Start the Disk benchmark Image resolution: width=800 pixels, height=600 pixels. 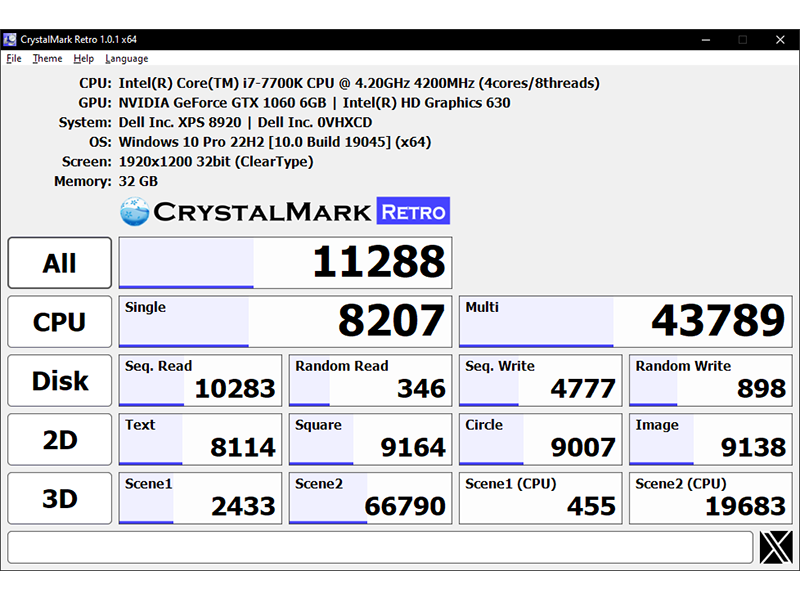click(59, 381)
